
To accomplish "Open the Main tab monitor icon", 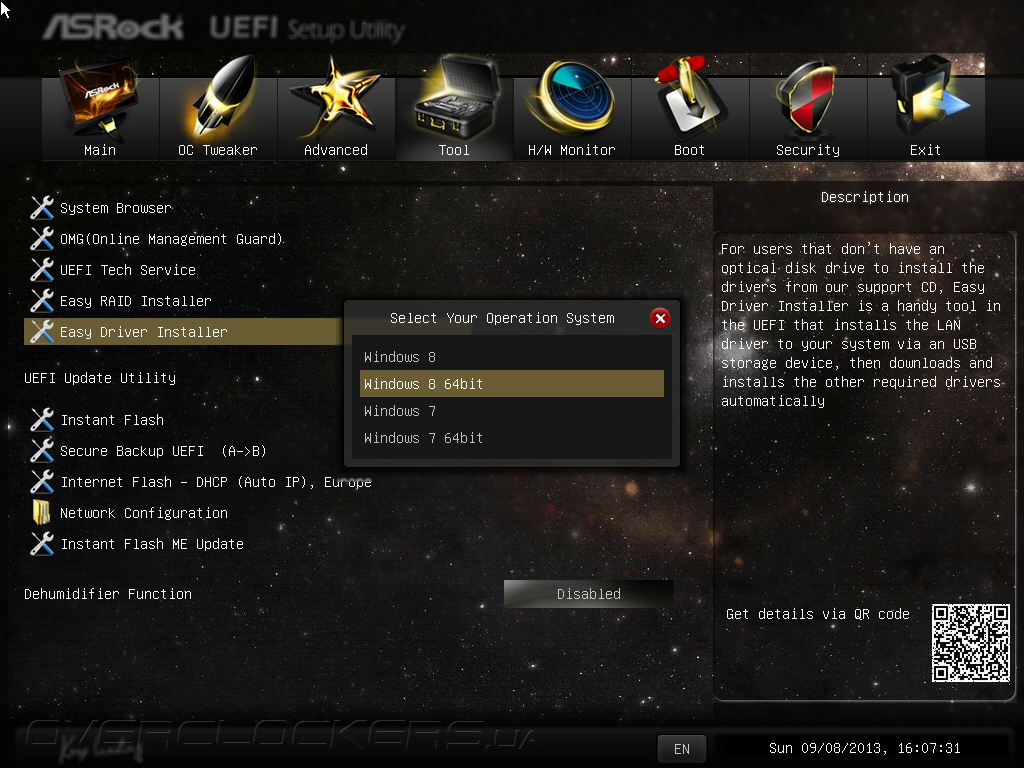I will [99, 98].
